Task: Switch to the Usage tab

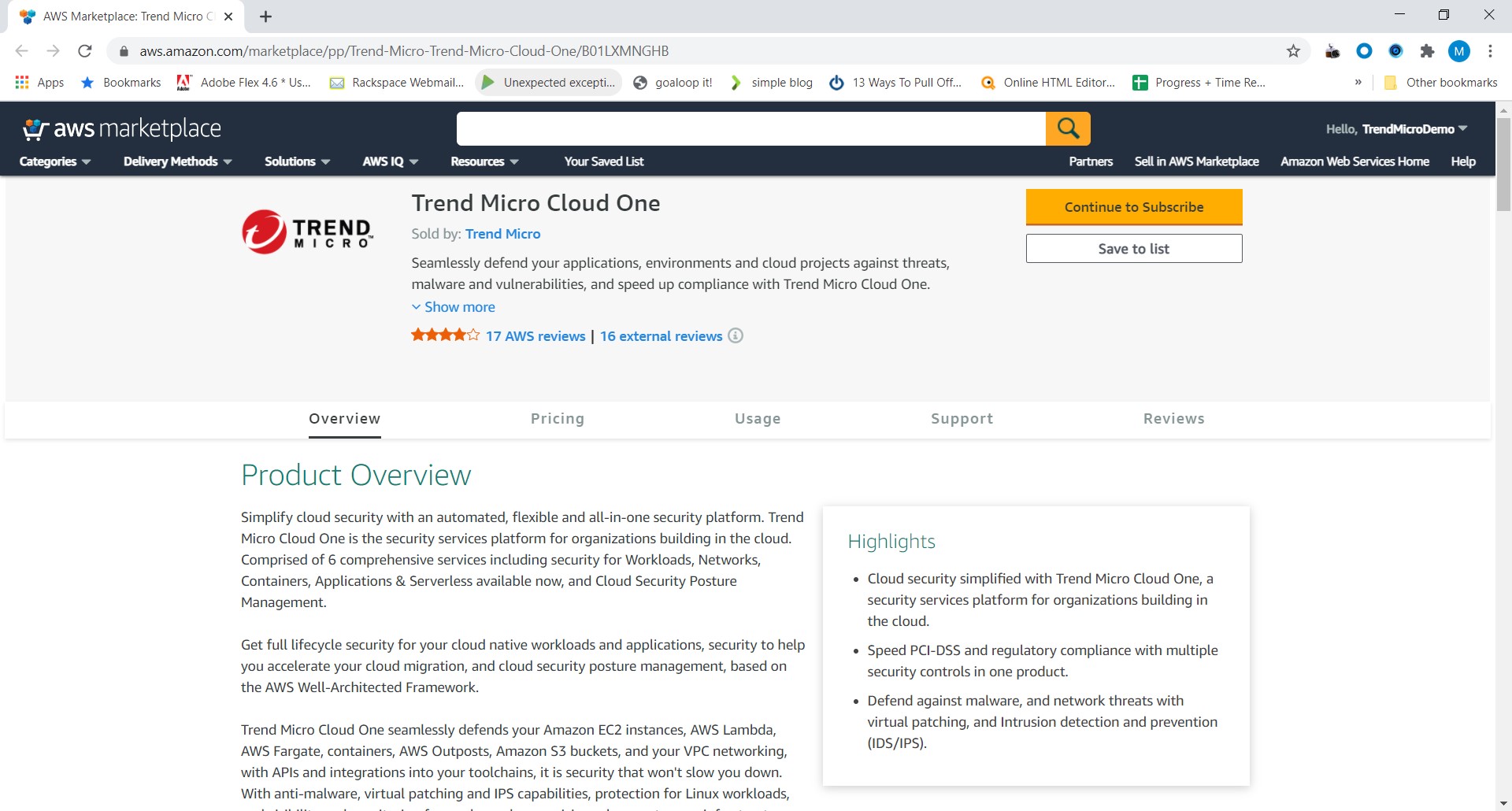Action: point(758,419)
